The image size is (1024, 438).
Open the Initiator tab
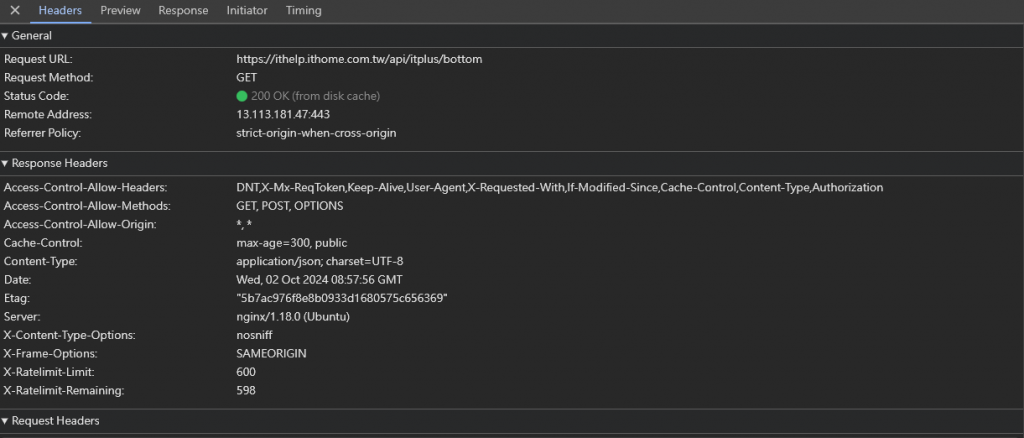click(x=247, y=11)
